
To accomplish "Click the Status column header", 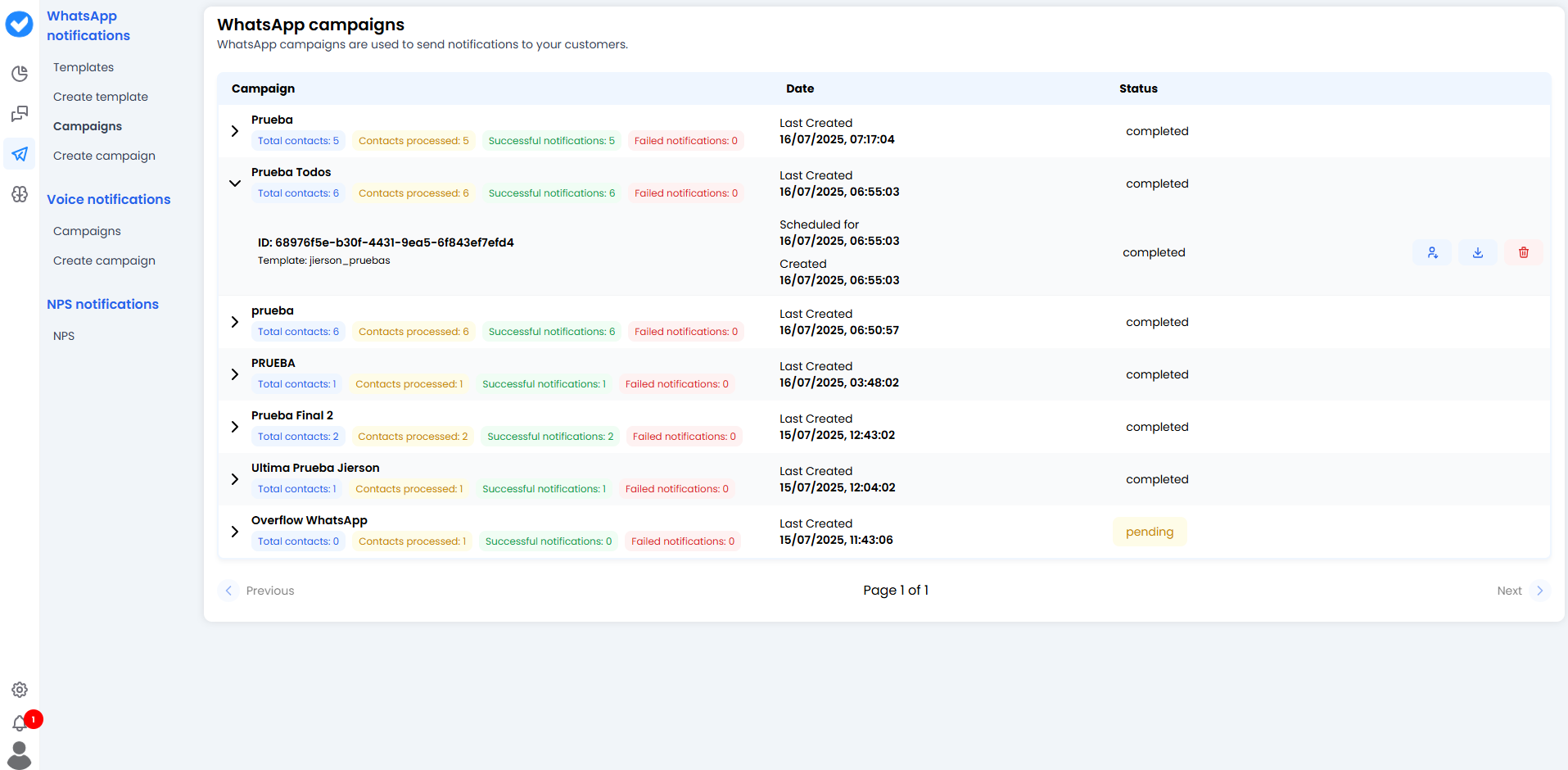I will coord(1138,88).
